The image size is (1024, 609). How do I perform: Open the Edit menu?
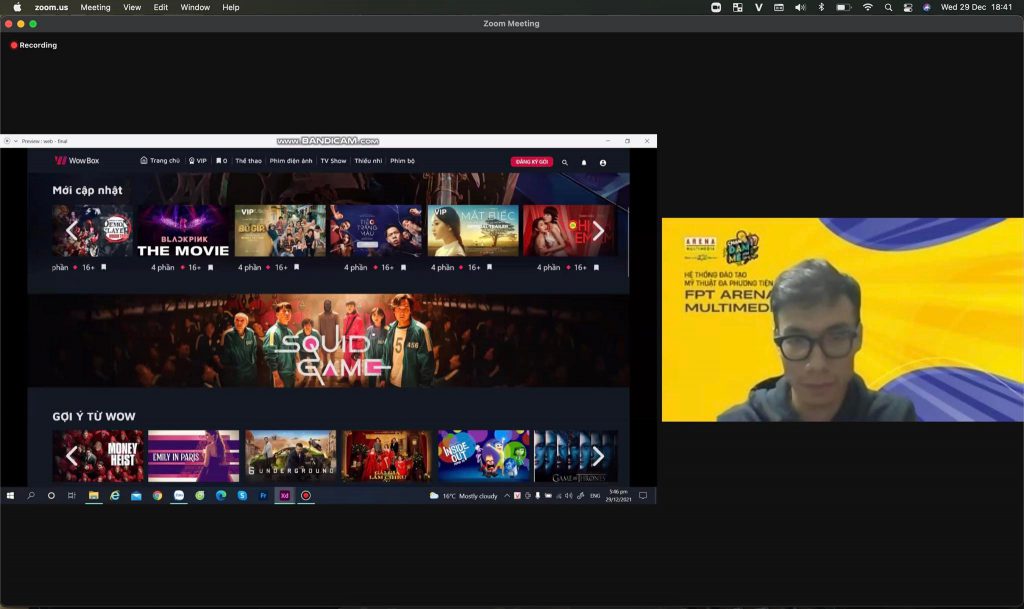tap(161, 7)
